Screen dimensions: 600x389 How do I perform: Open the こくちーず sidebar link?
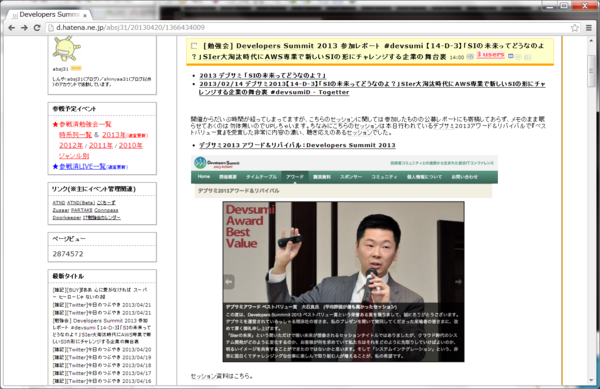[x=106, y=203]
